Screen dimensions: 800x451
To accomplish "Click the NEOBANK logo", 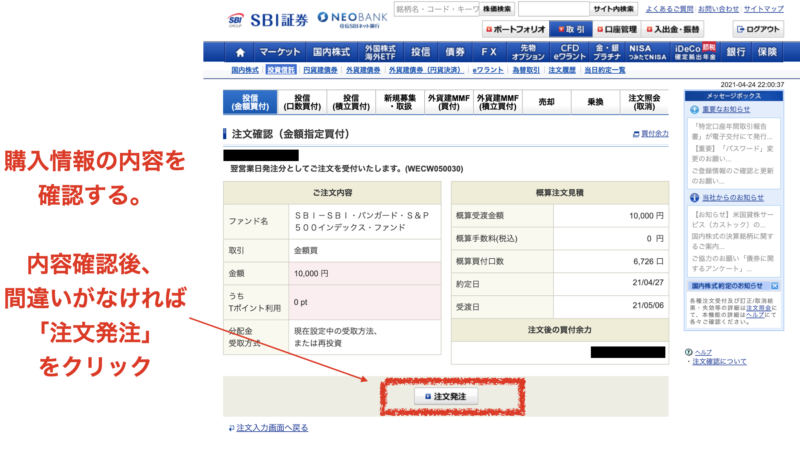I will (353, 19).
